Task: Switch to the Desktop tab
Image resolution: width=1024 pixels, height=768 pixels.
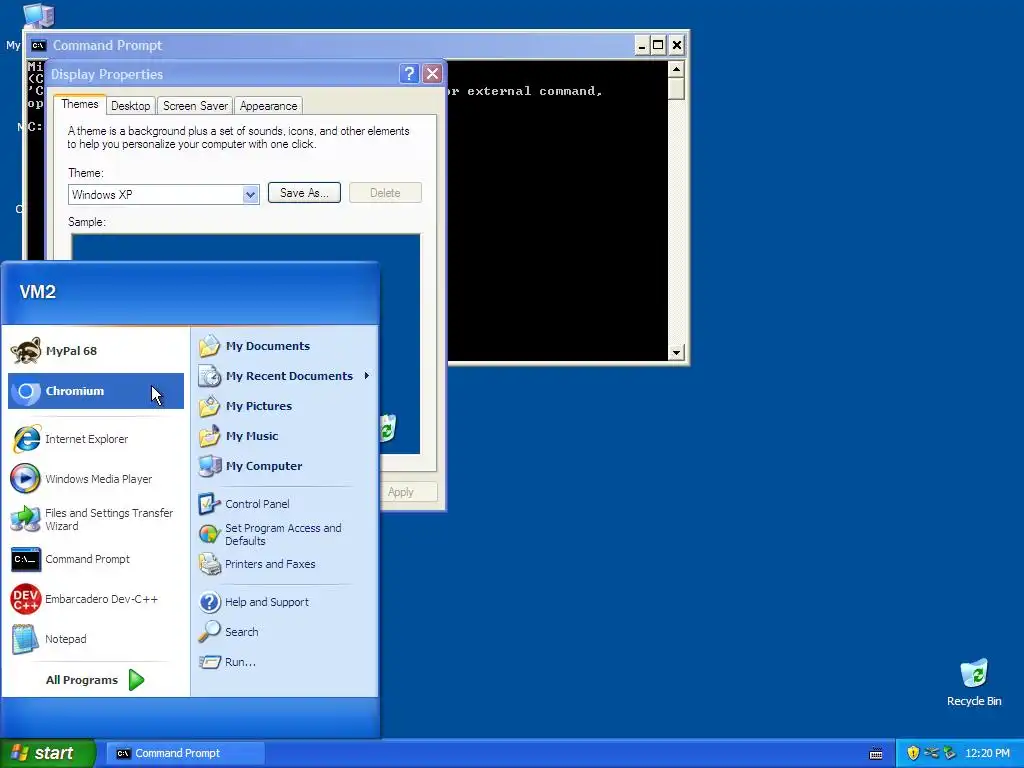Action: point(131,106)
